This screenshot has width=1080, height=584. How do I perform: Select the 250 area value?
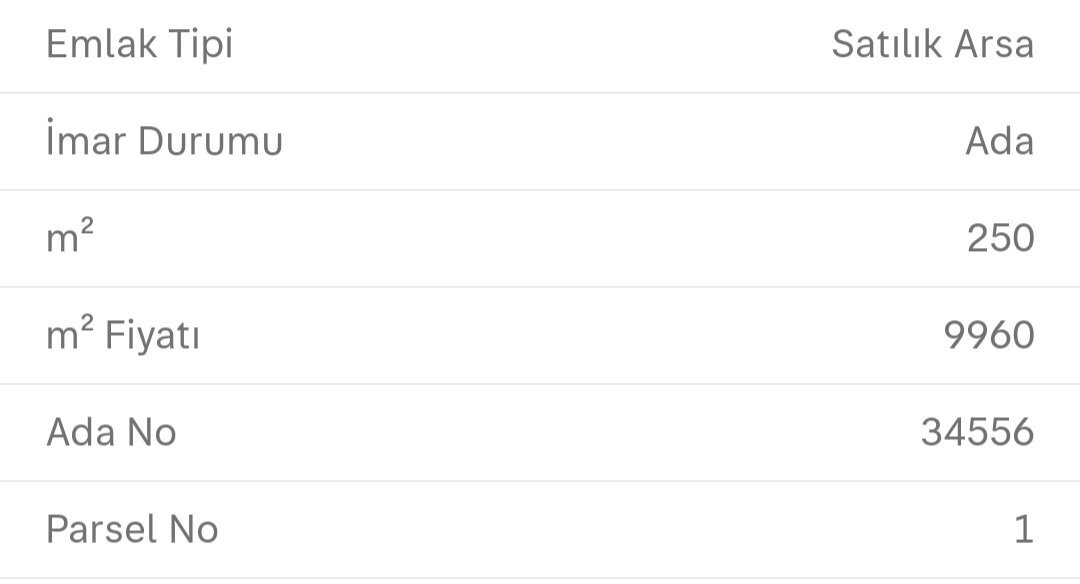pos(1000,239)
